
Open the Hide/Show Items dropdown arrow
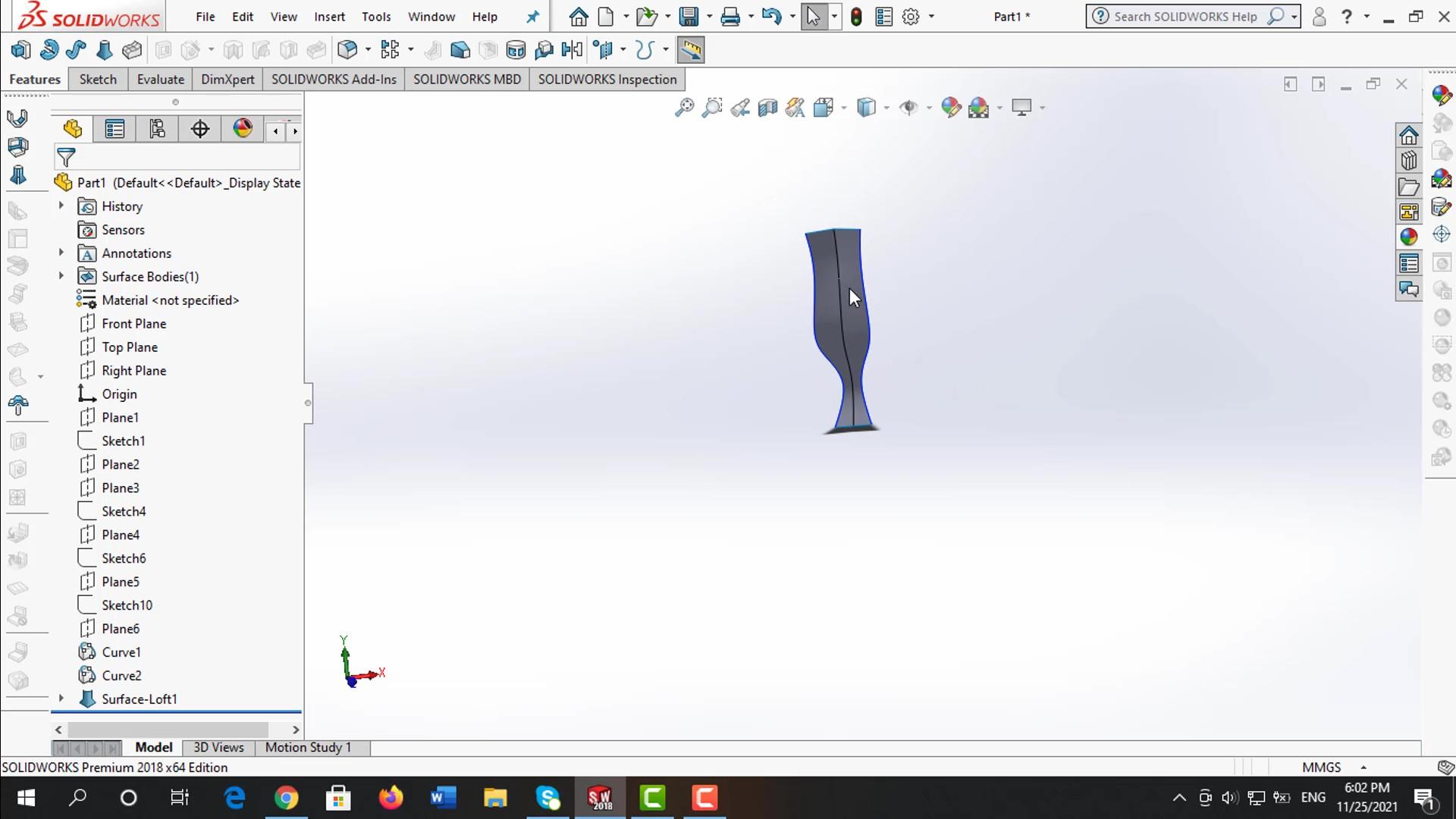tap(929, 108)
